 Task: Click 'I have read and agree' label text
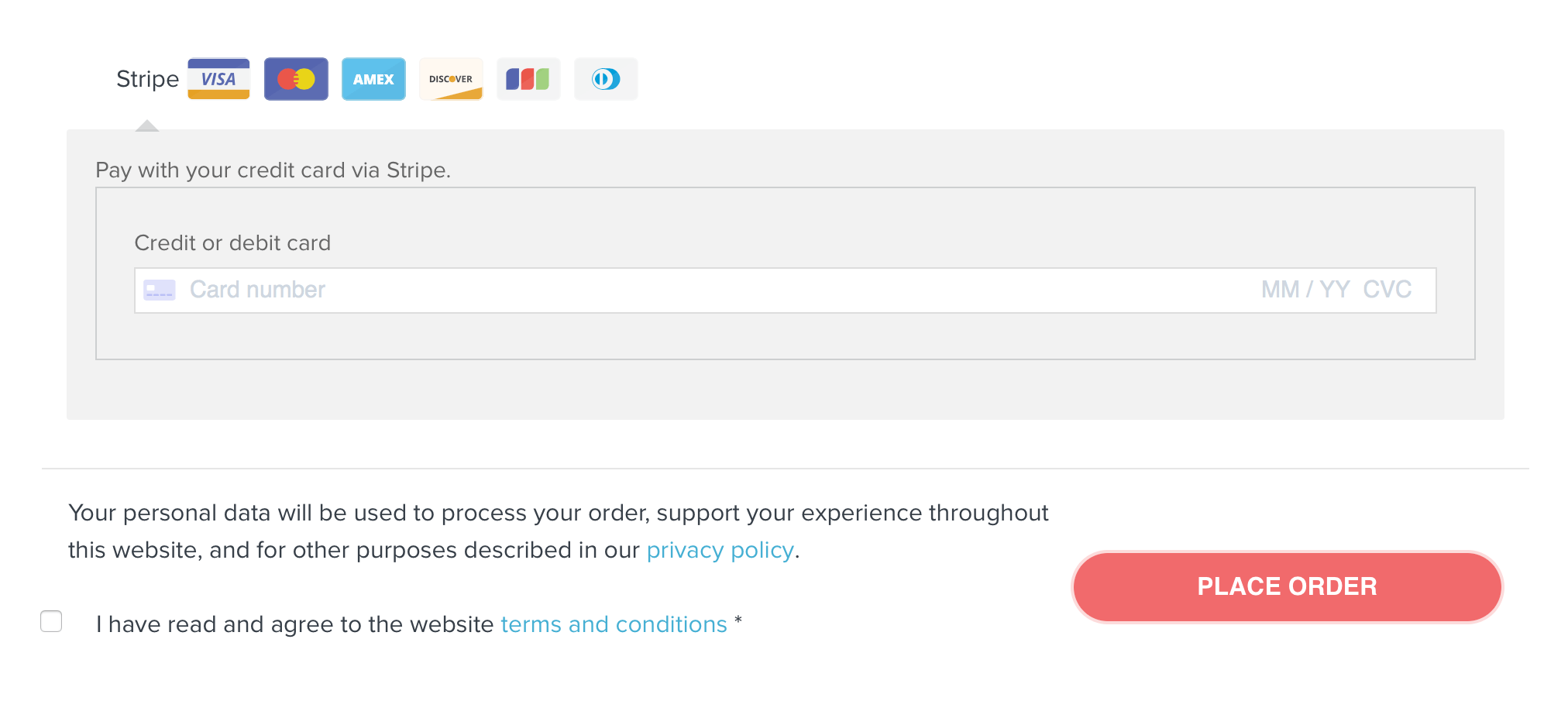pyautogui.click(x=294, y=624)
